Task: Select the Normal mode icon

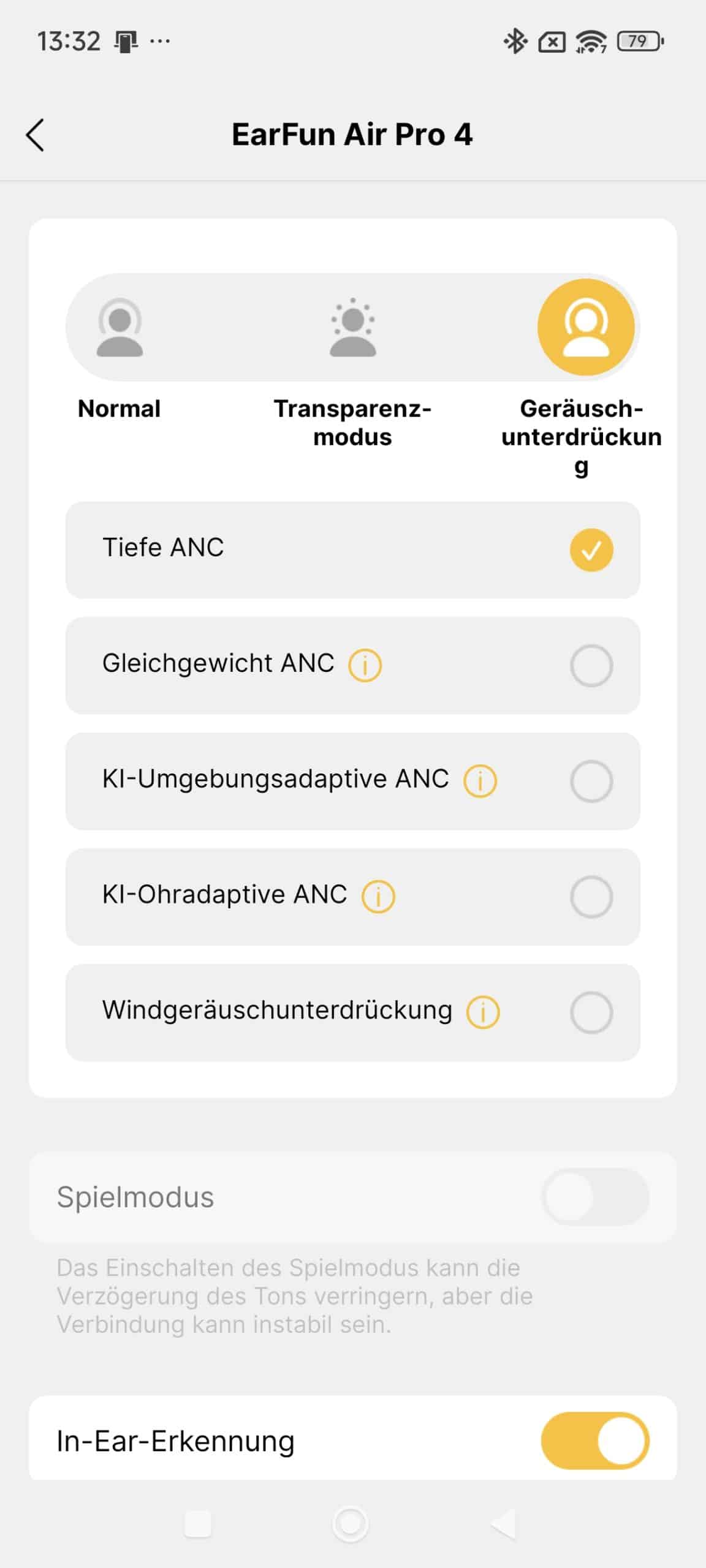Action: point(120,327)
